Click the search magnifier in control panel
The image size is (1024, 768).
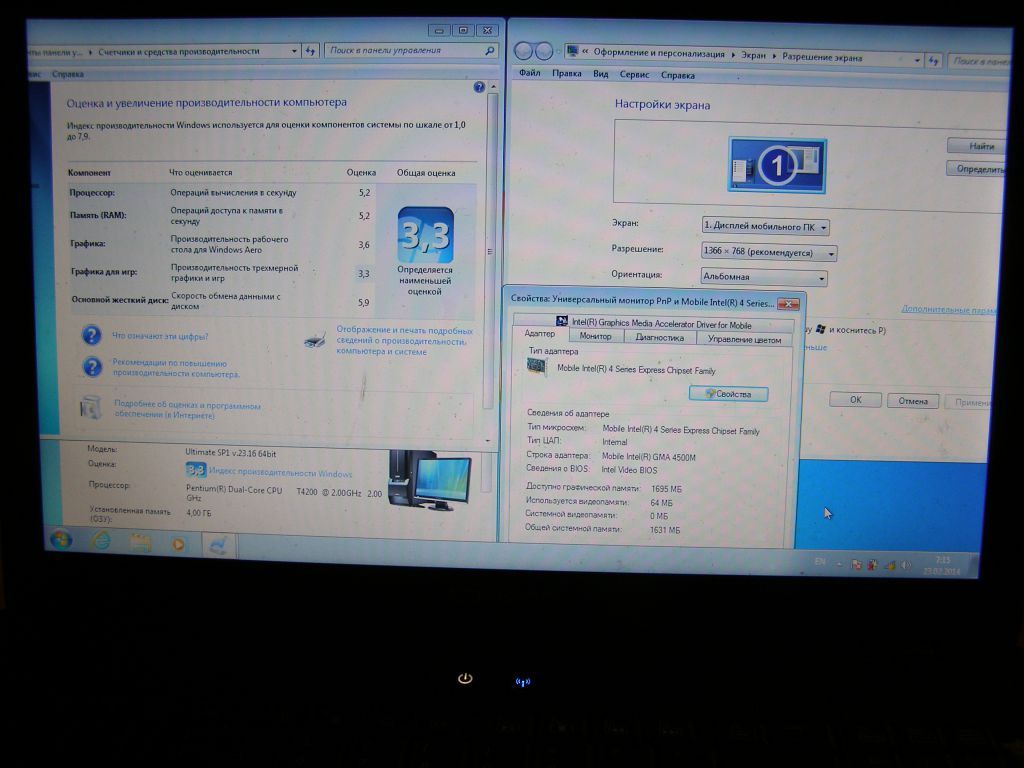pos(490,50)
